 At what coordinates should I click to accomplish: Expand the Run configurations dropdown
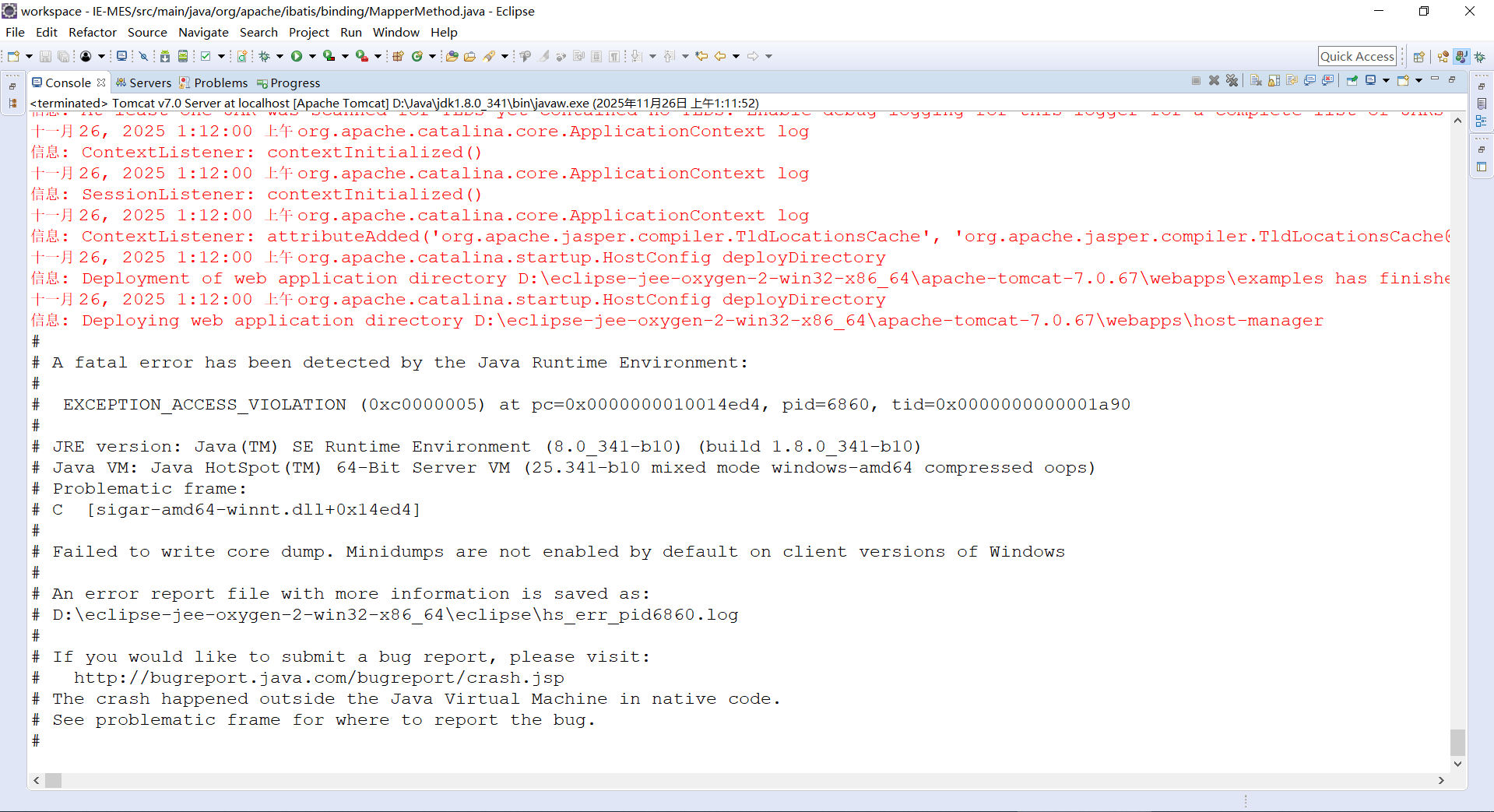(314, 55)
